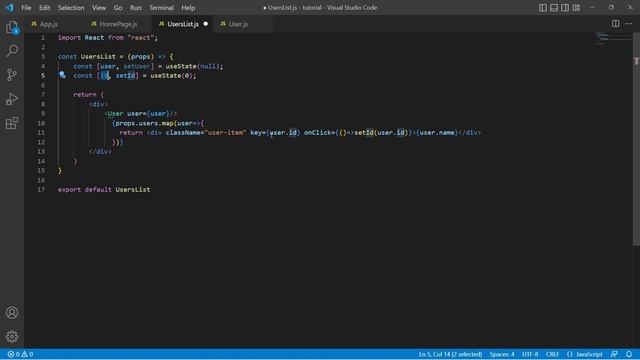The image size is (640, 360).
Task: Open the View menu
Action: coord(99,7)
